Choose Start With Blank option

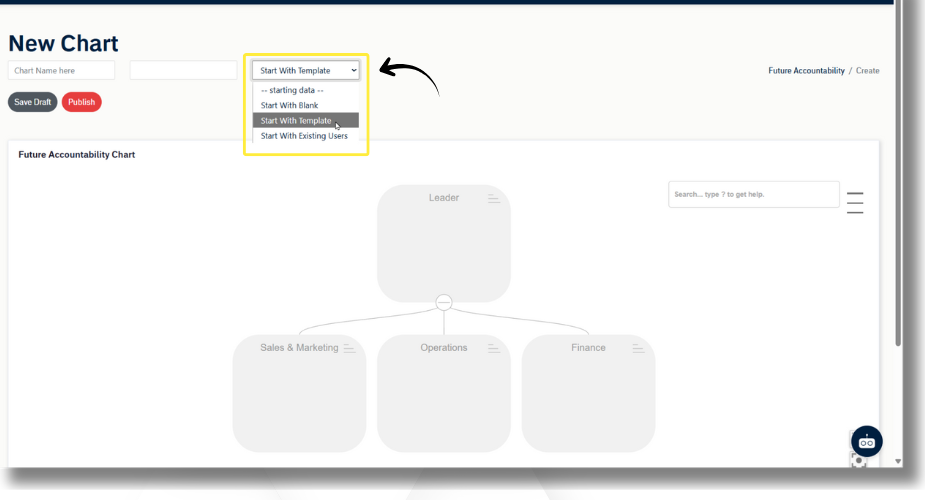click(289, 105)
